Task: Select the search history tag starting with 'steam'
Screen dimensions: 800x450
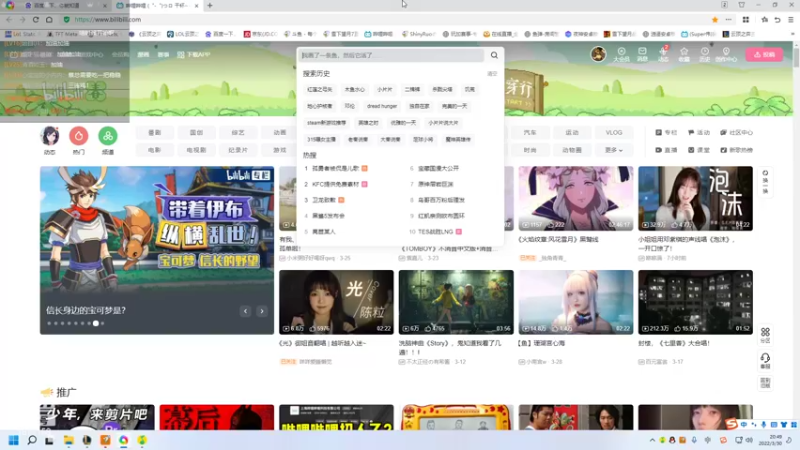Action: point(327,123)
